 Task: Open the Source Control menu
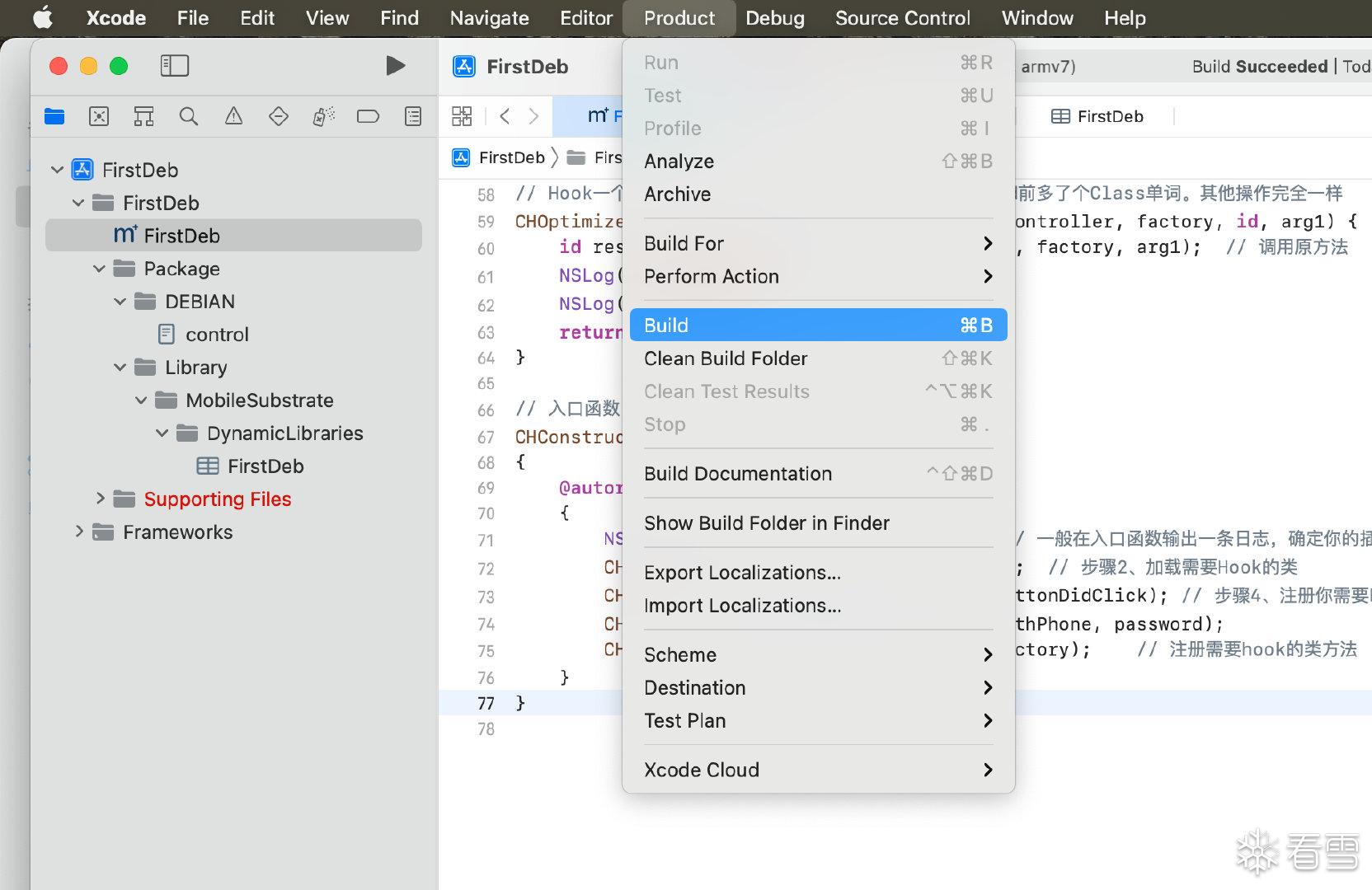(x=903, y=17)
